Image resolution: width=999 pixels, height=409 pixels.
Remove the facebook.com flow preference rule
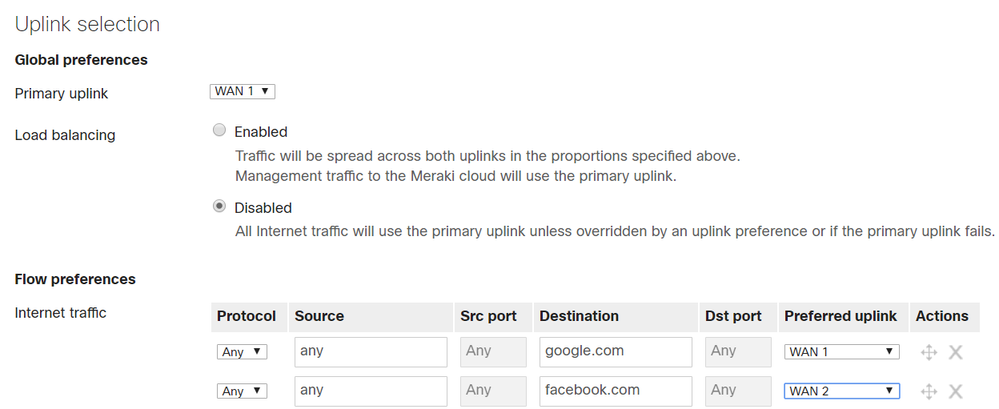point(955,391)
